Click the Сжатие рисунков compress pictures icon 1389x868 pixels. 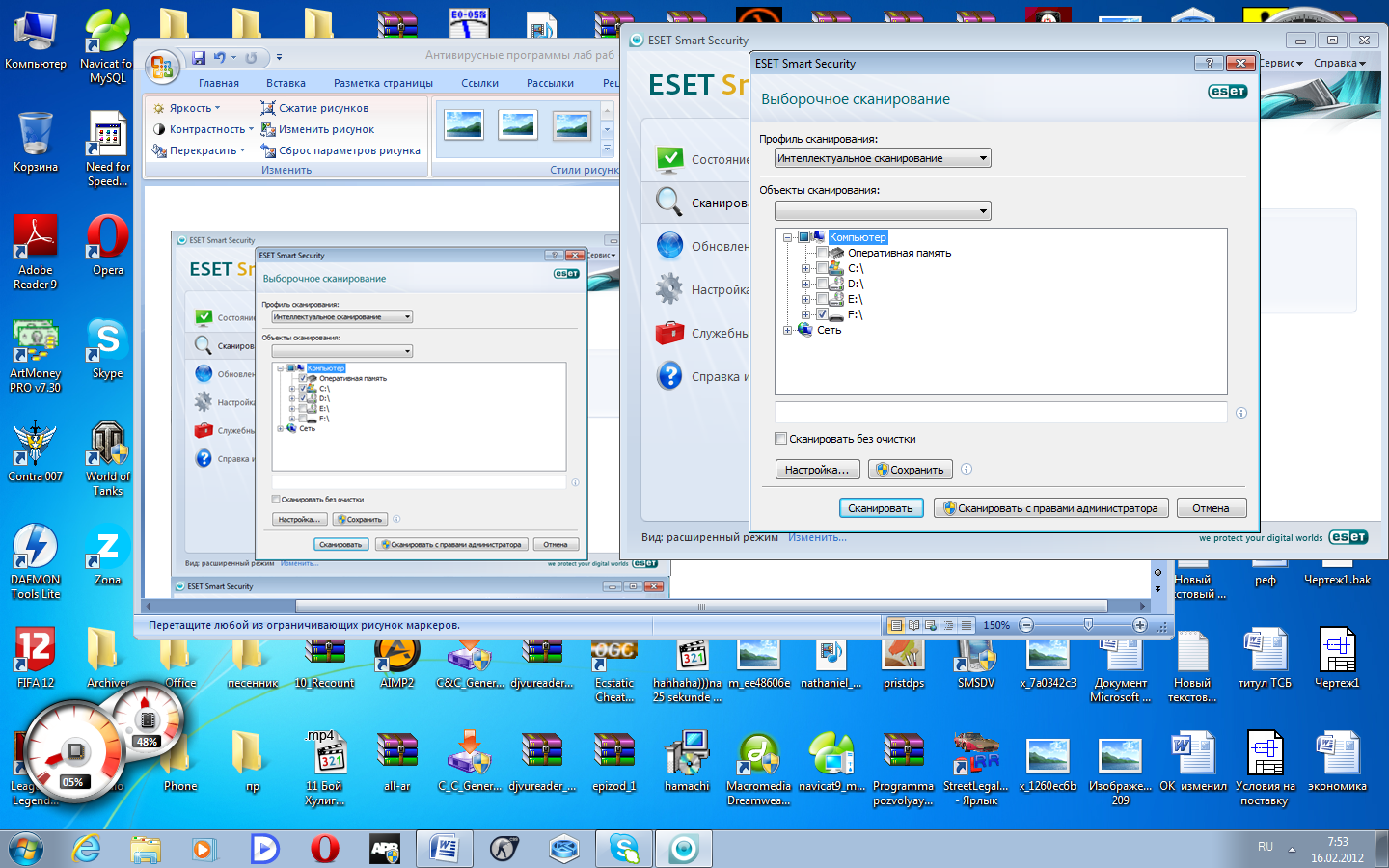tap(268, 108)
